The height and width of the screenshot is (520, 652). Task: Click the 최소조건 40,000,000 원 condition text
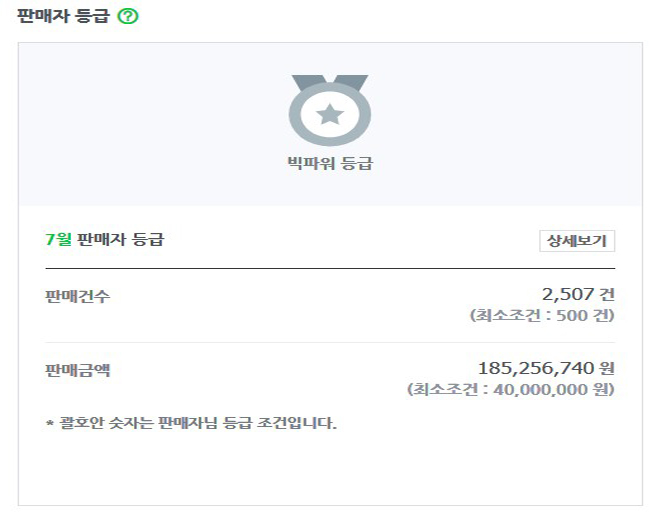click(x=510, y=389)
